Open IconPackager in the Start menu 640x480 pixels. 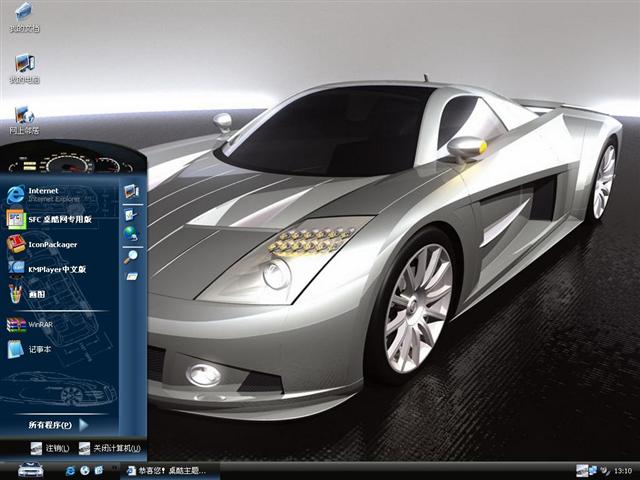coord(50,244)
